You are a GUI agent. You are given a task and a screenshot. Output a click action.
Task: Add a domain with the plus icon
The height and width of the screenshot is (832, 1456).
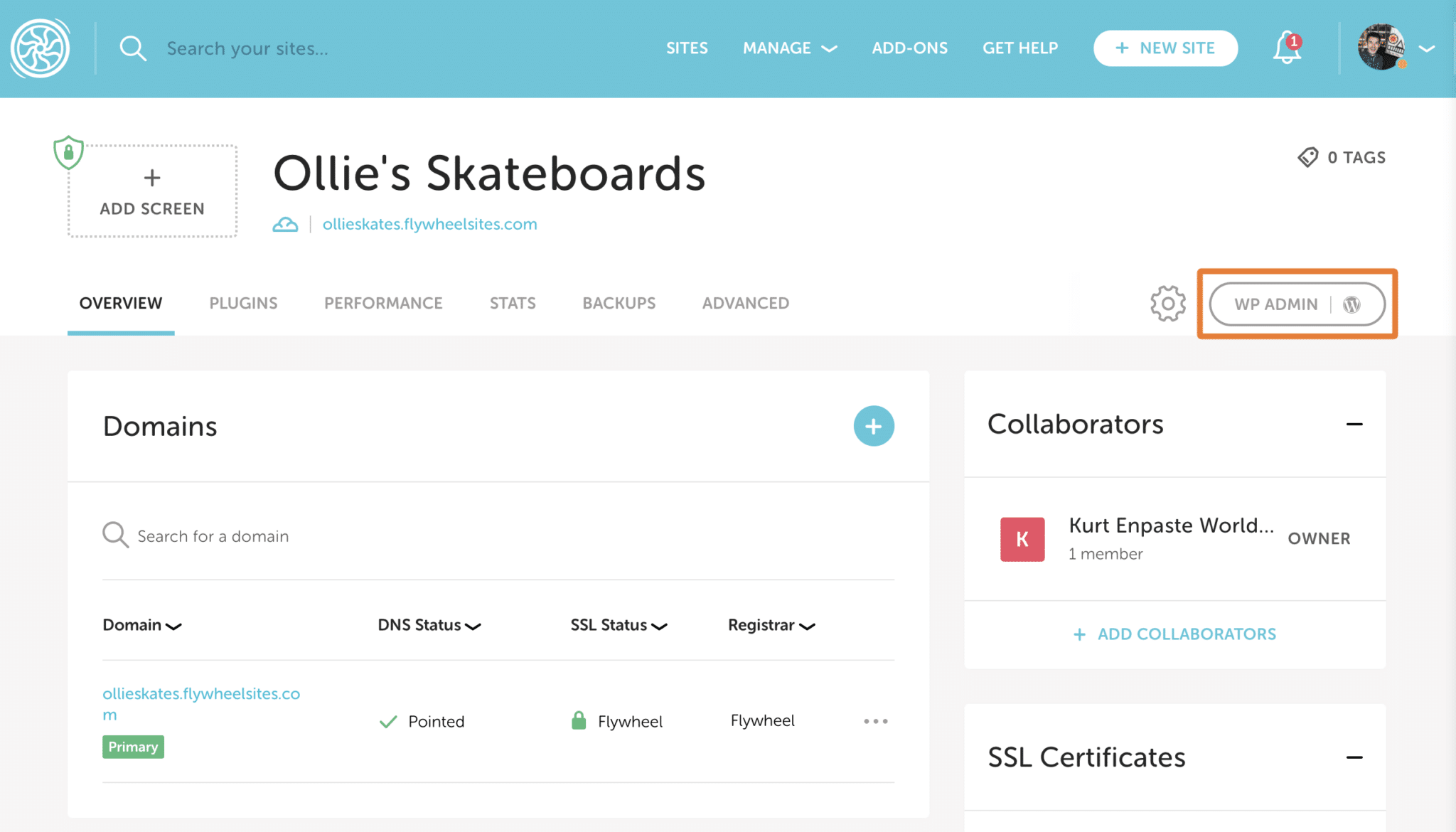tap(873, 425)
